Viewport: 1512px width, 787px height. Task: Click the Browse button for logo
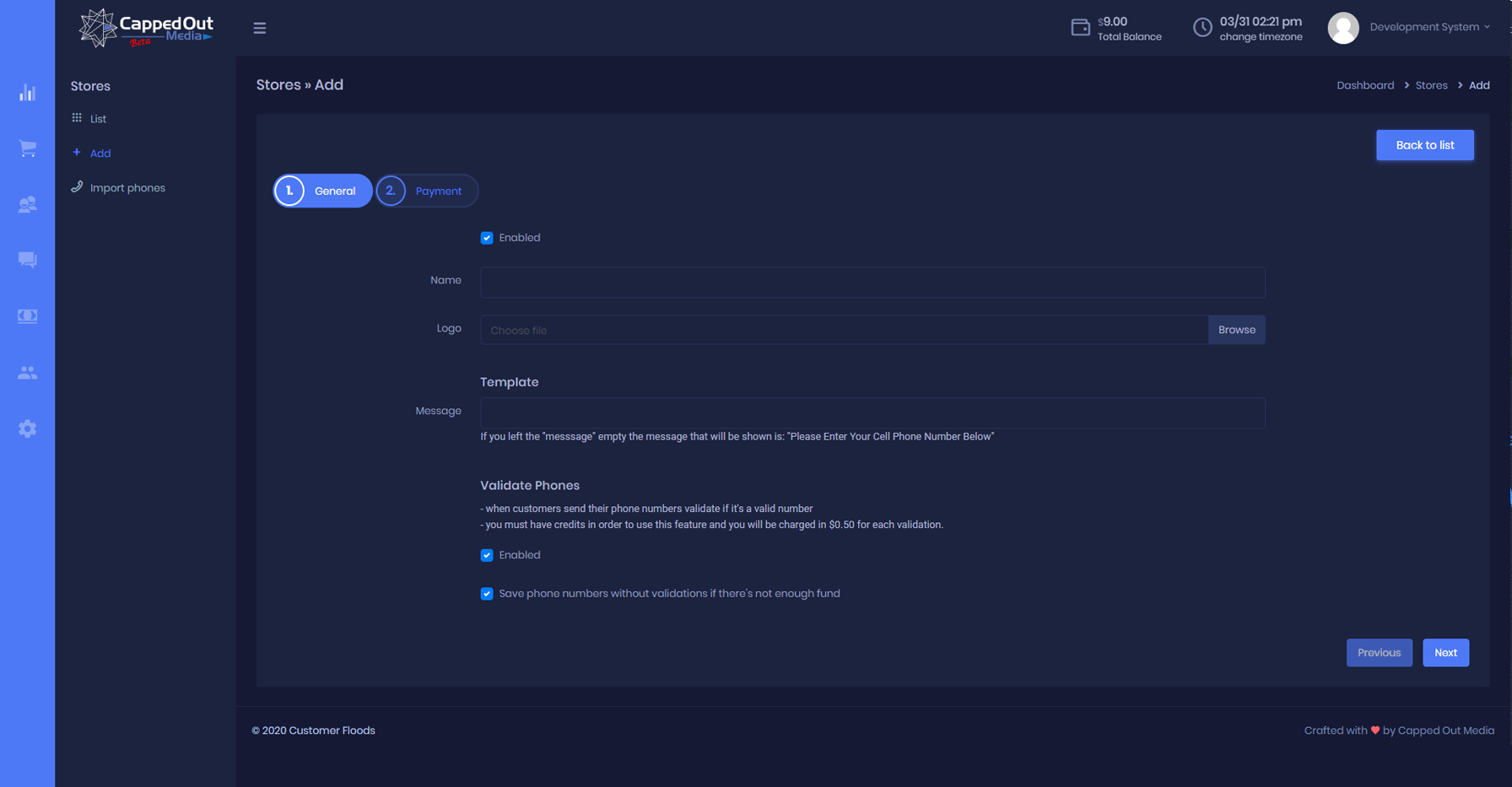coord(1236,330)
